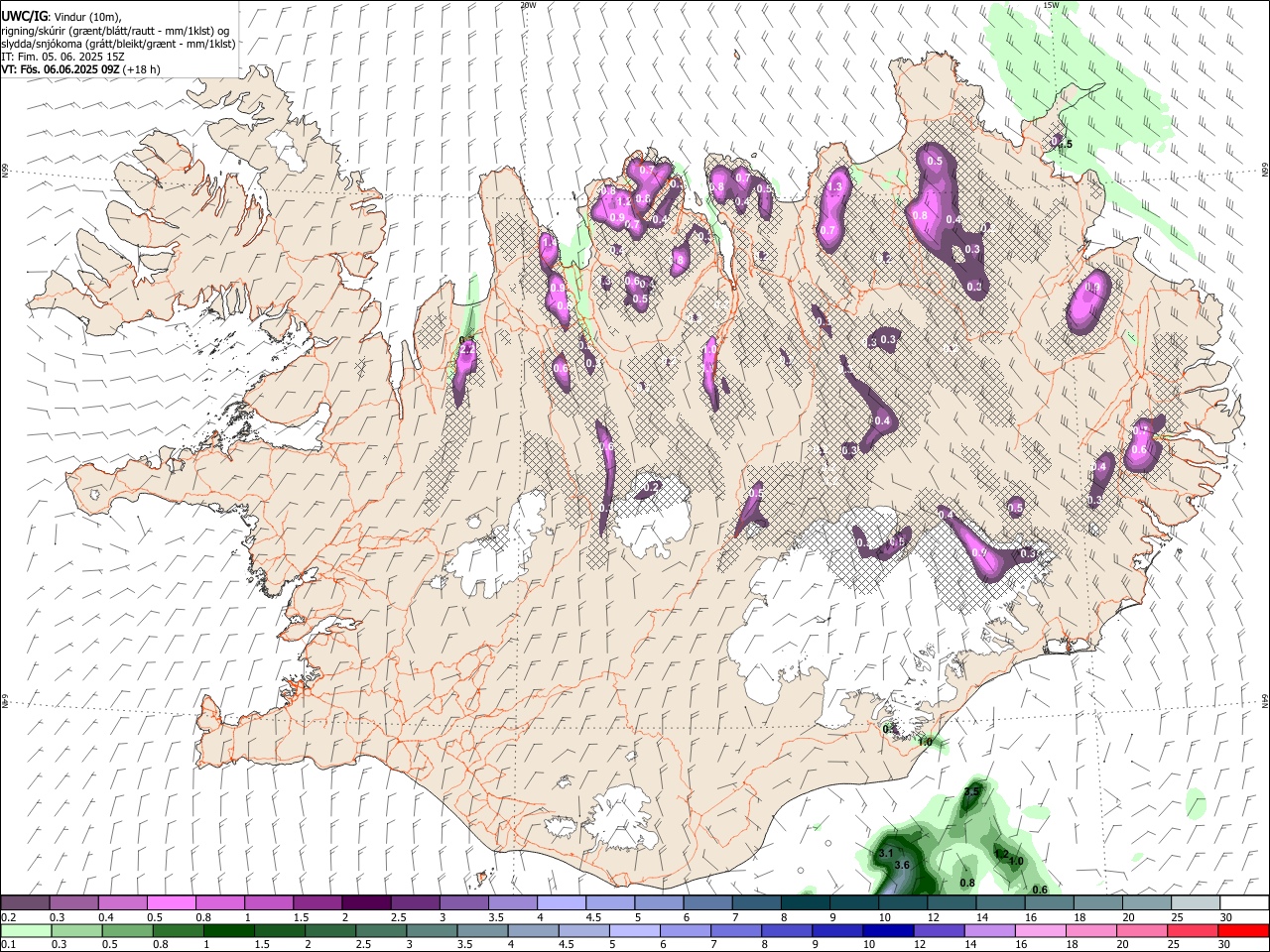Click the "3.1" rain value offshore
The height and width of the screenshot is (952, 1270).
click(886, 853)
